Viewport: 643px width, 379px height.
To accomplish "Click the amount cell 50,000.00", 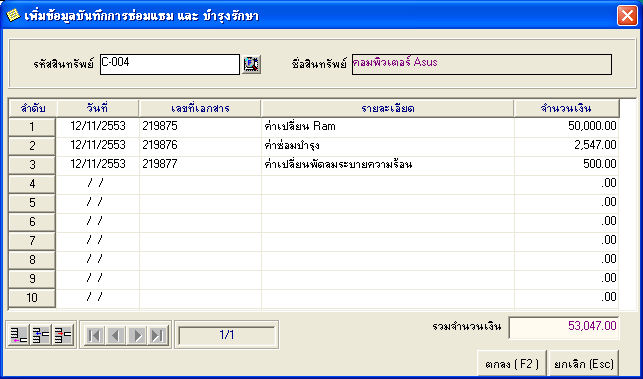I will 567,127.
